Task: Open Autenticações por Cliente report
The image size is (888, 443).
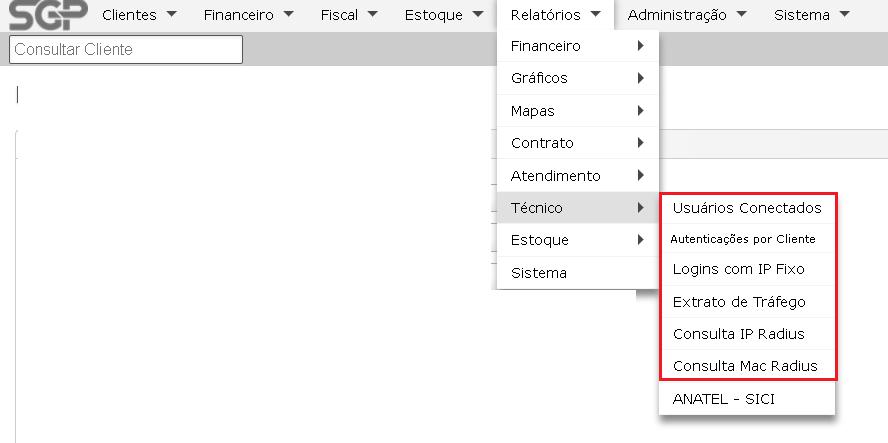Action: click(x=743, y=239)
